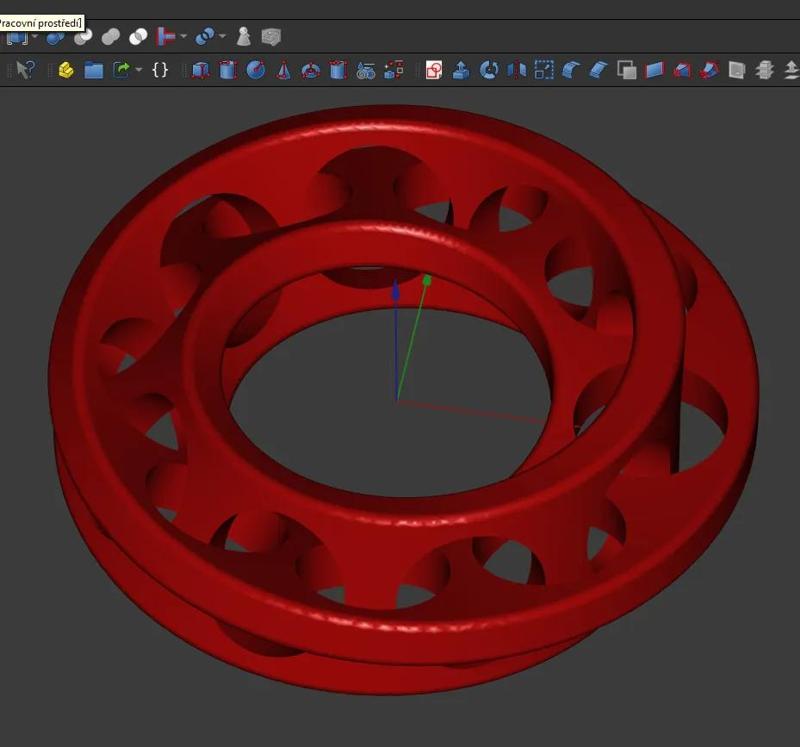Click the Join objects T-shaped icon
Screen dimensions: 800x747
click(166, 37)
